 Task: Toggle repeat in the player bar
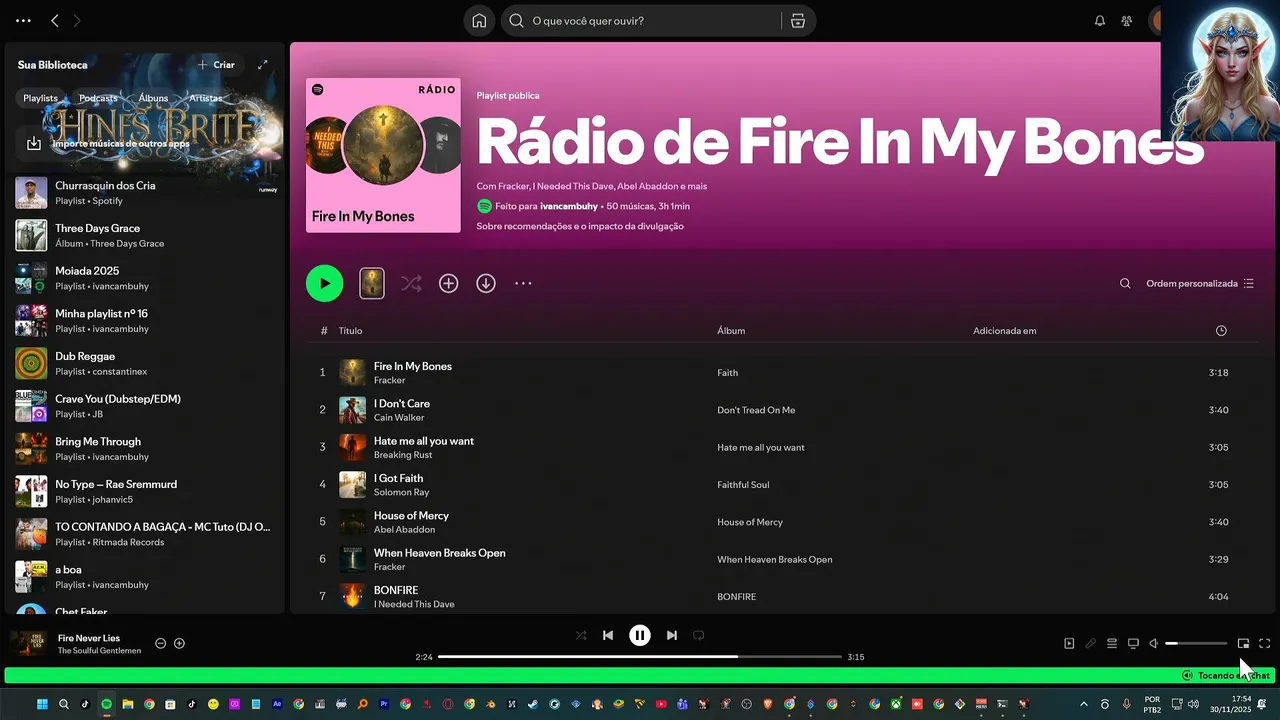pos(699,635)
